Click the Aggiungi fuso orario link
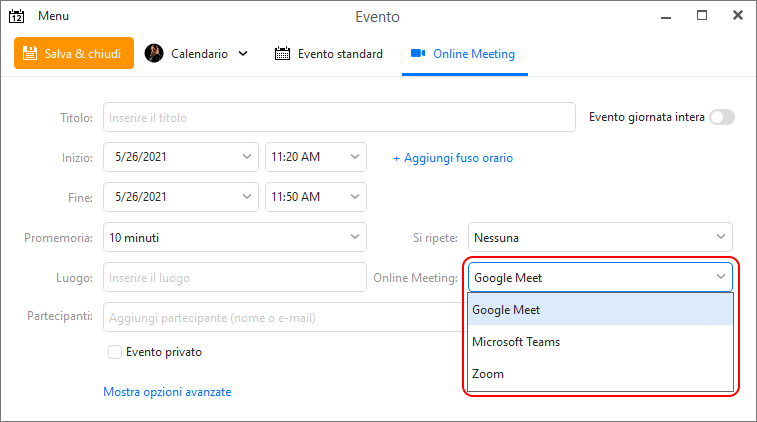 pyautogui.click(x=453, y=158)
